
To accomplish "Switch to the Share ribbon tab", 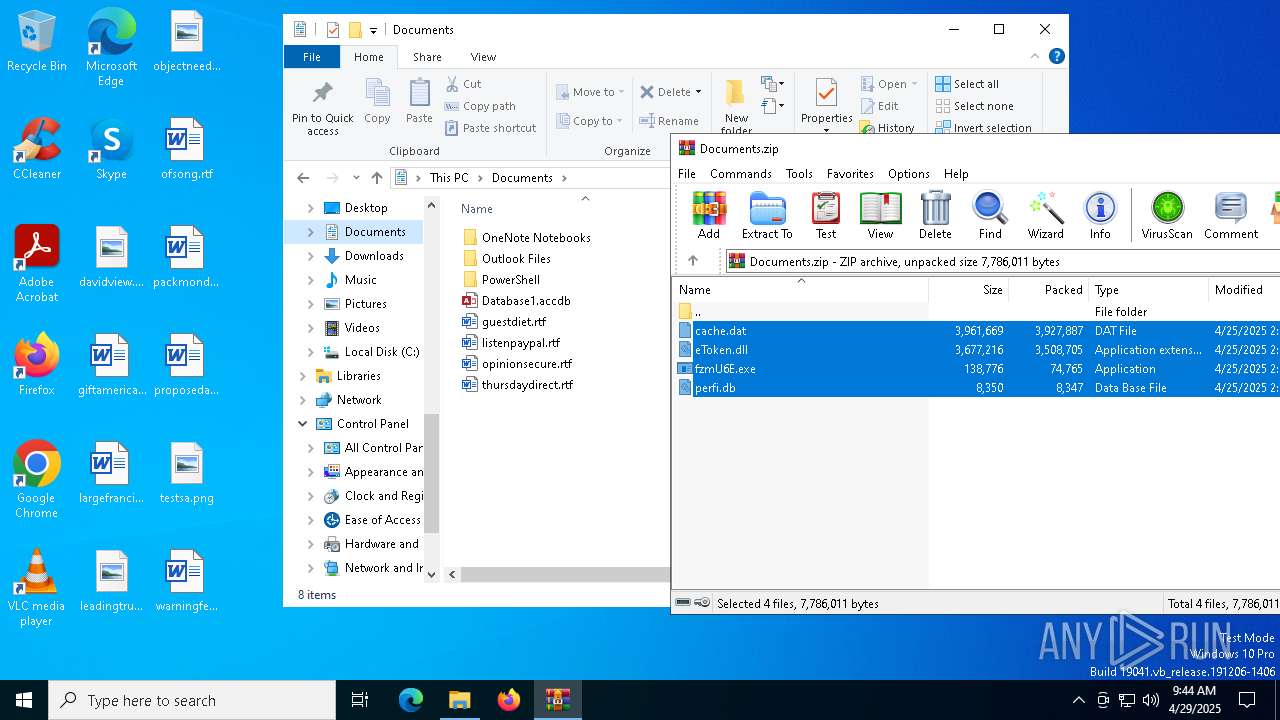I will coord(427,57).
